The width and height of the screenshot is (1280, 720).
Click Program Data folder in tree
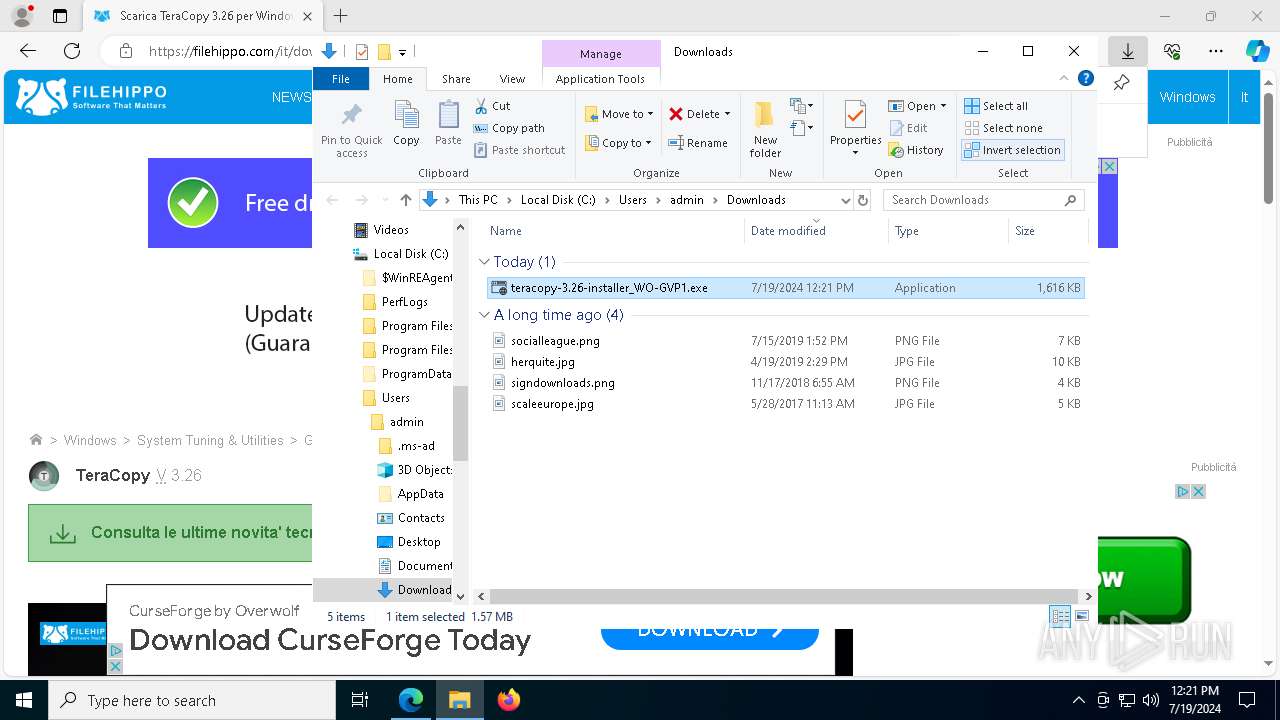point(407,374)
